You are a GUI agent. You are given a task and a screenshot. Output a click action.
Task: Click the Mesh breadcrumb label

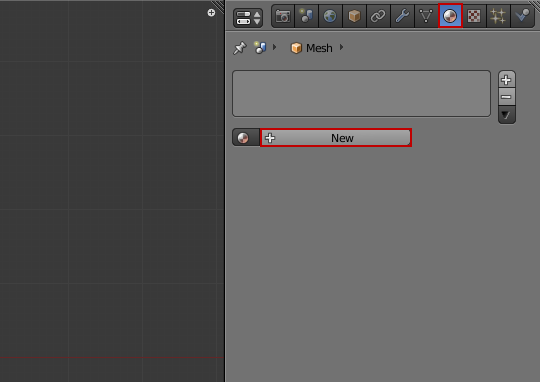tap(319, 48)
